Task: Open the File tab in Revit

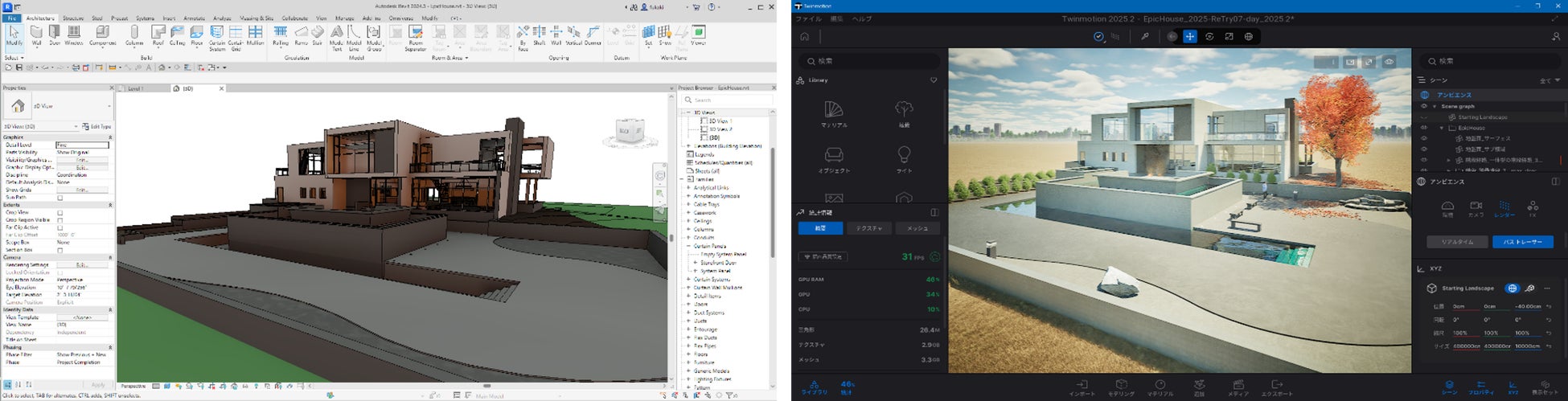Action: pos(11,18)
